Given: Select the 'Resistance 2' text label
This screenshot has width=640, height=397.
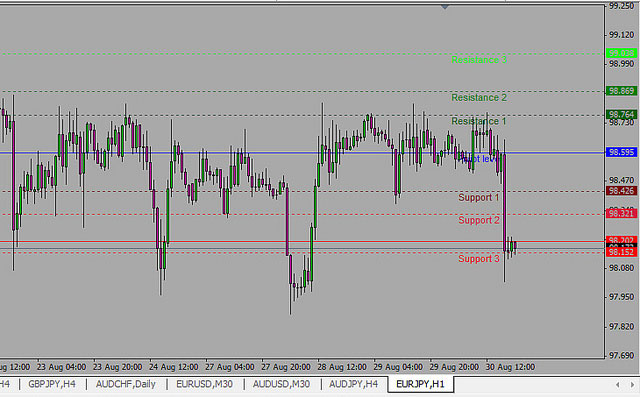Looking at the screenshot, I should pos(479,98).
